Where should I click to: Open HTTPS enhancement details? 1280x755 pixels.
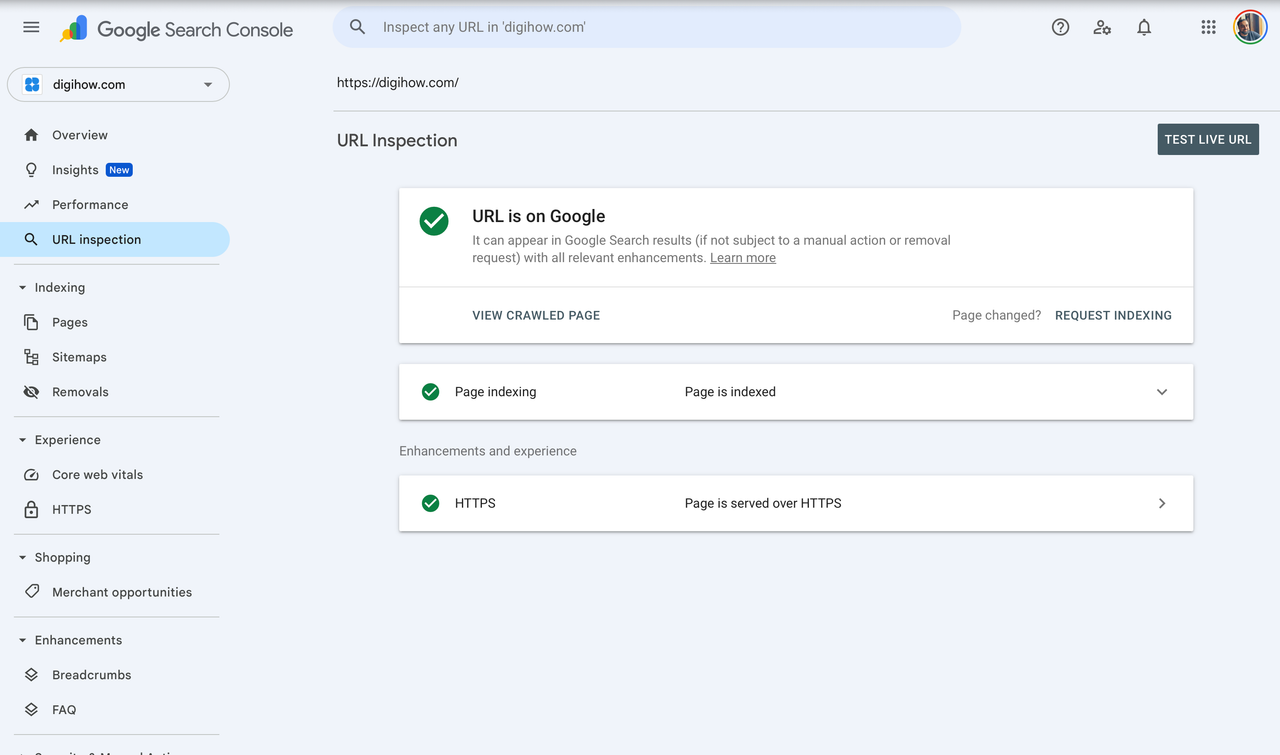1161,503
